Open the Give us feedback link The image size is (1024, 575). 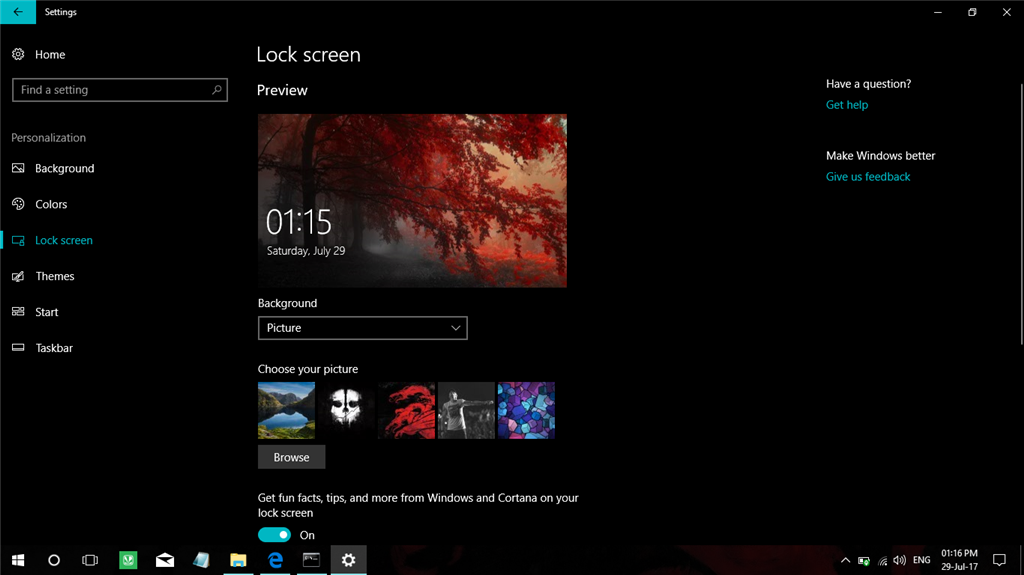tap(868, 176)
